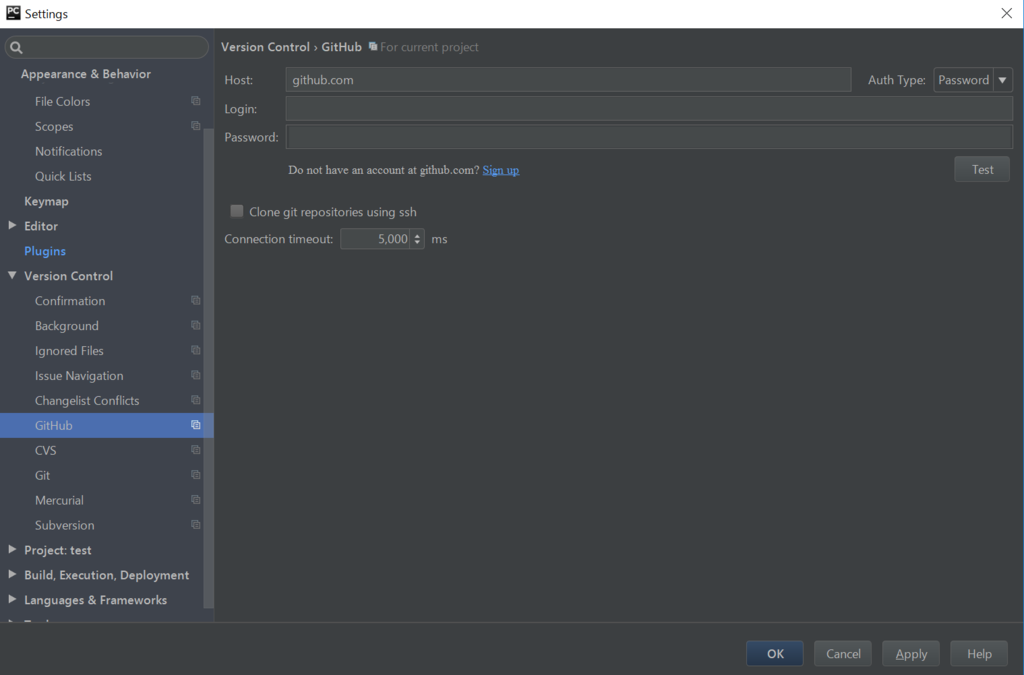Expand Build, Execution, Deployment section
1024x675 pixels.
(12, 574)
